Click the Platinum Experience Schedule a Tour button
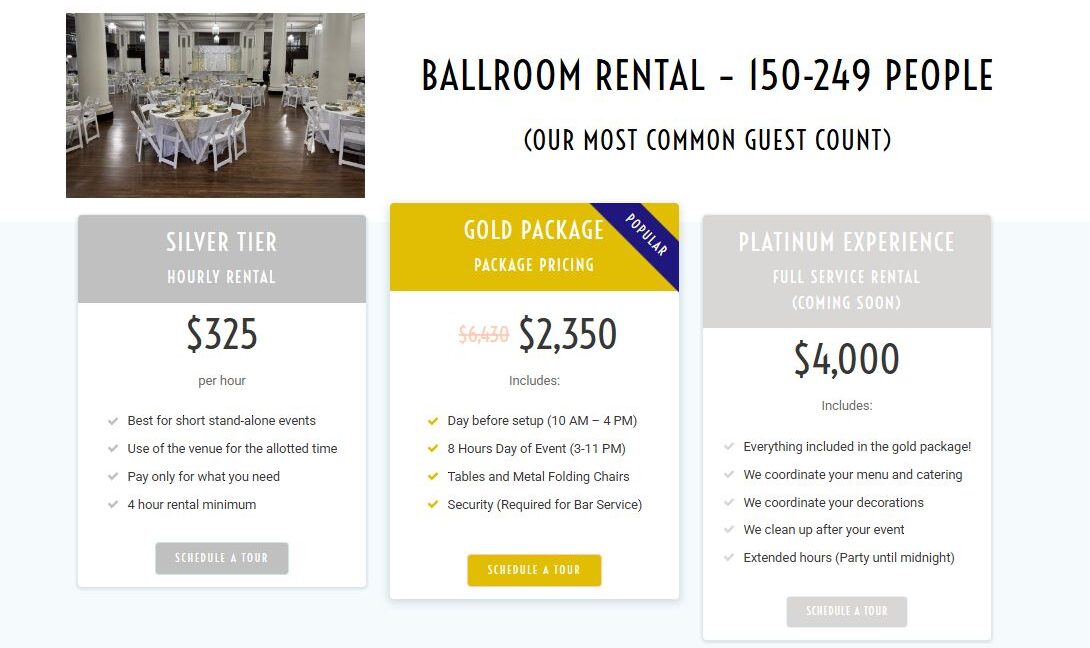This screenshot has width=1090, height=648. (x=847, y=611)
